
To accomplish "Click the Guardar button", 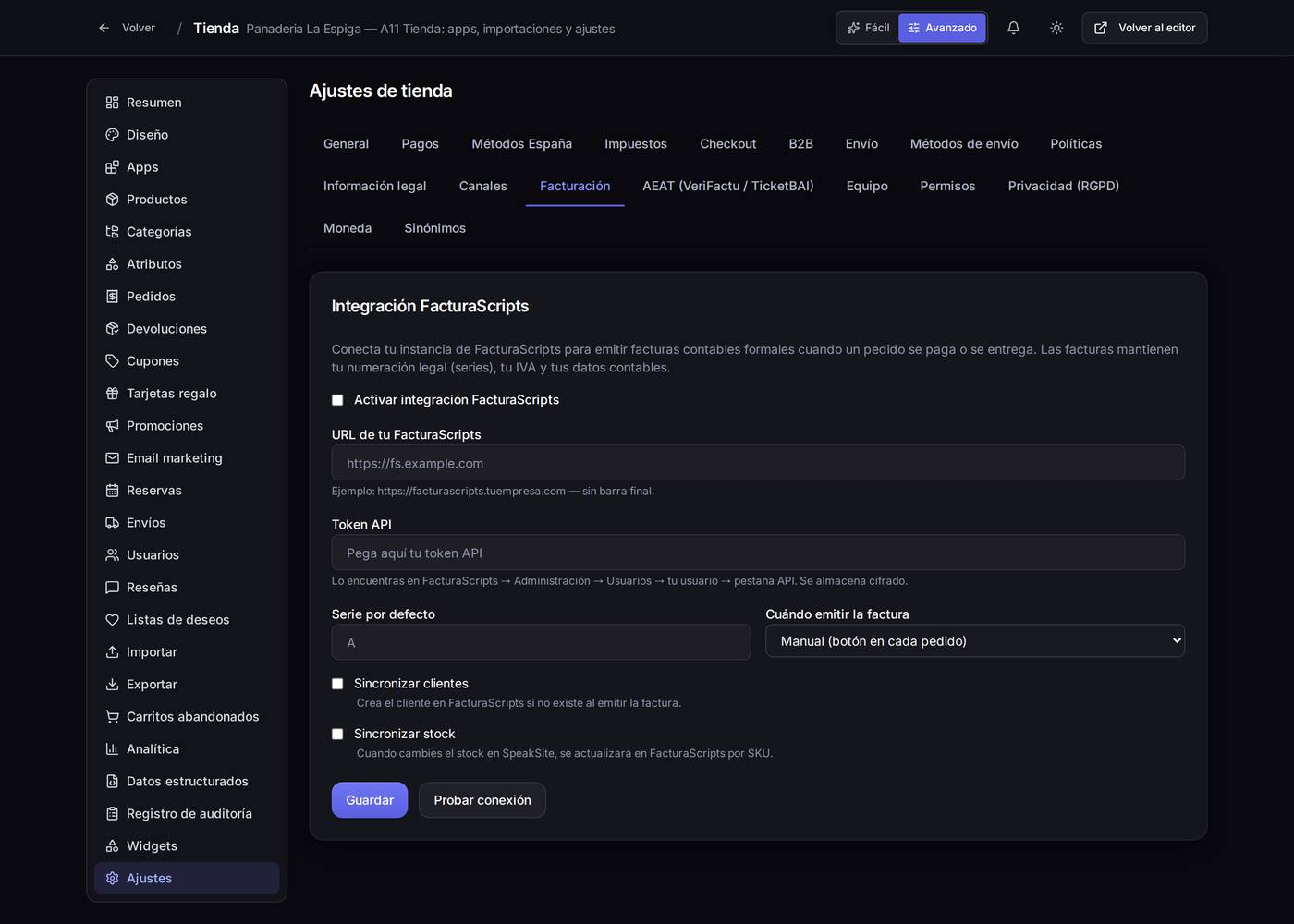I will click(370, 800).
